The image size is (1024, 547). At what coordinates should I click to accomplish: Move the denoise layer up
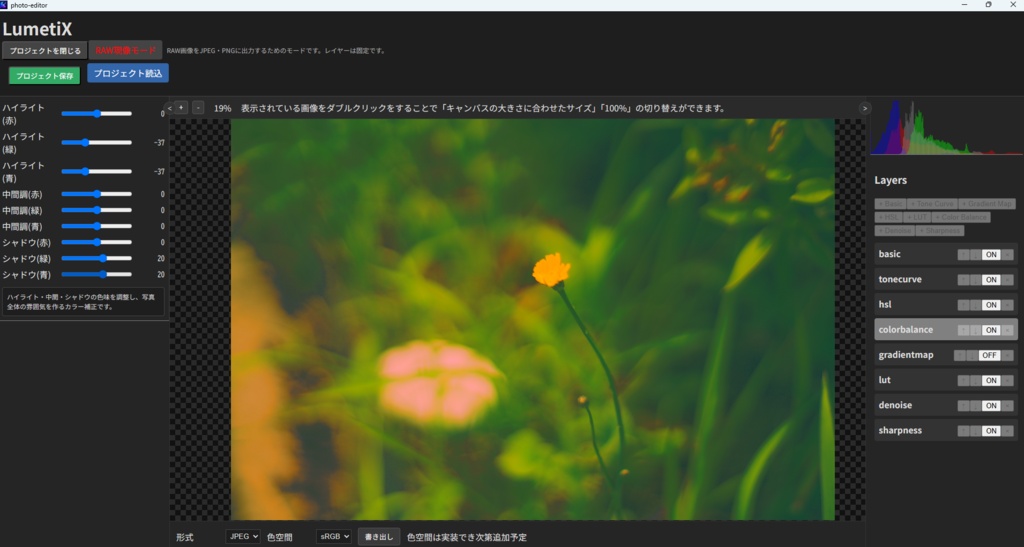pyautogui.click(x=963, y=405)
